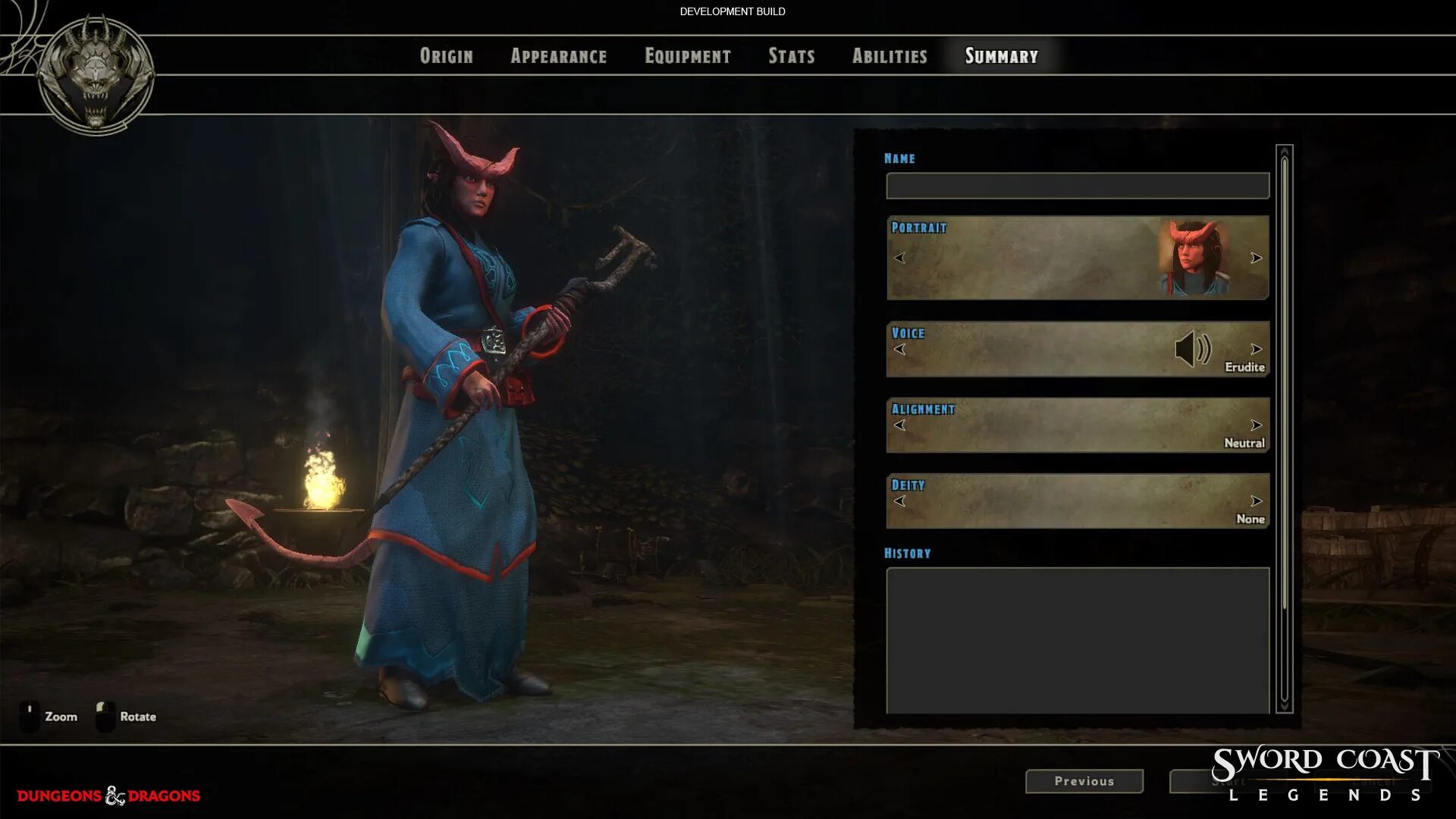This screenshot has width=1456, height=819.
Task: Select the Equipment menu tab
Action: click(688, 55)
